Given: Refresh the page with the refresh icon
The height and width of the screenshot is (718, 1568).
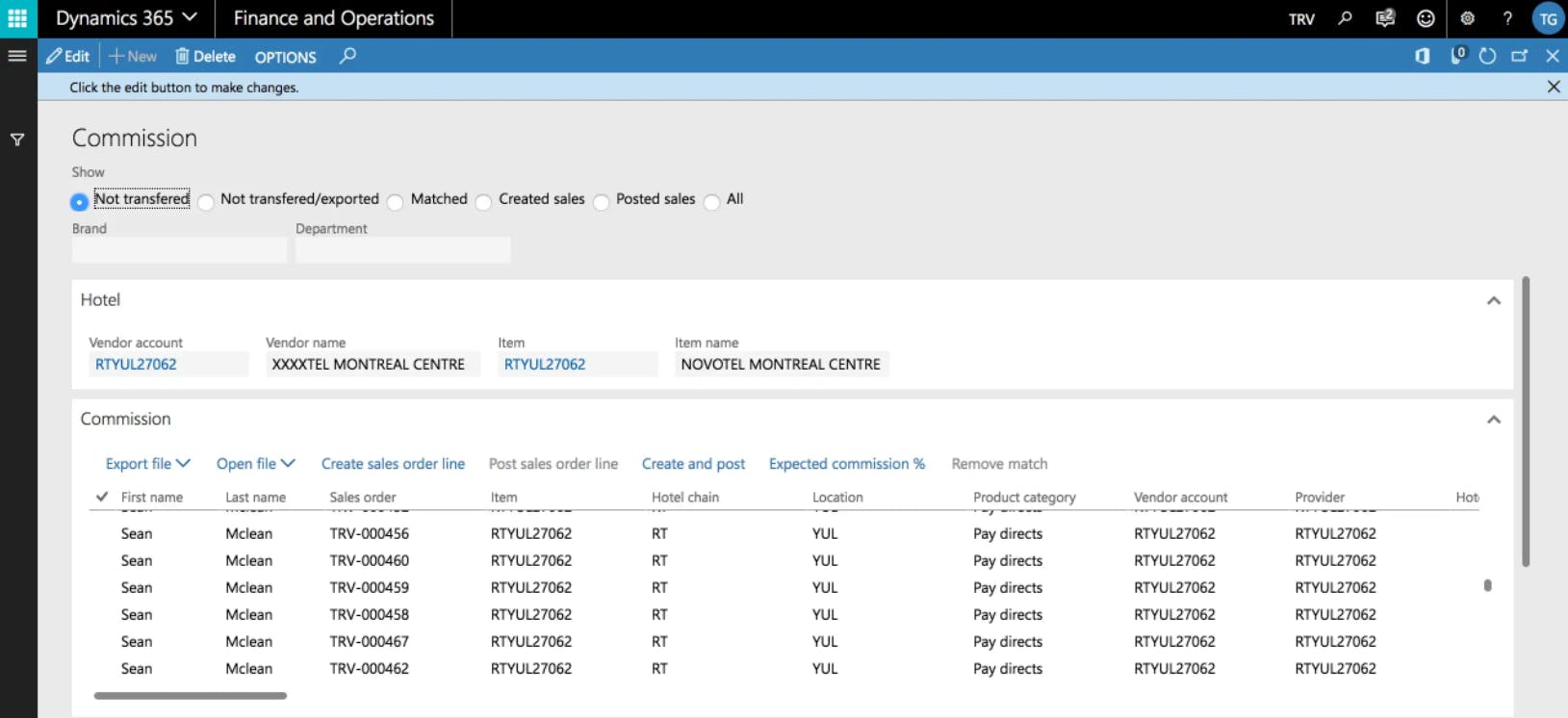Looking at the screenshot, I should pos(1487,56).
